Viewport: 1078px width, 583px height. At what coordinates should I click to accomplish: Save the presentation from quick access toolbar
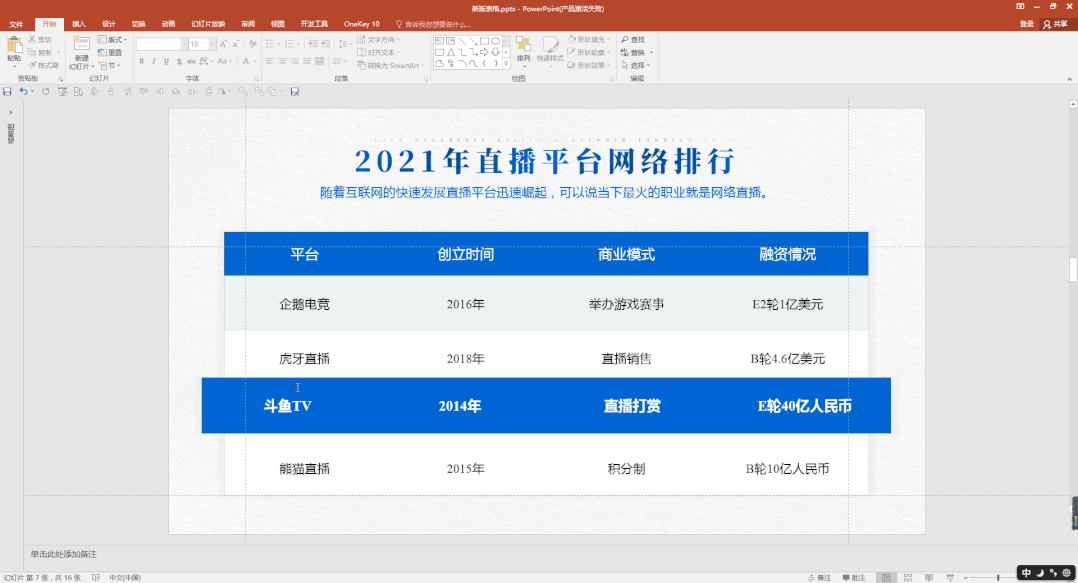(8, 91)
